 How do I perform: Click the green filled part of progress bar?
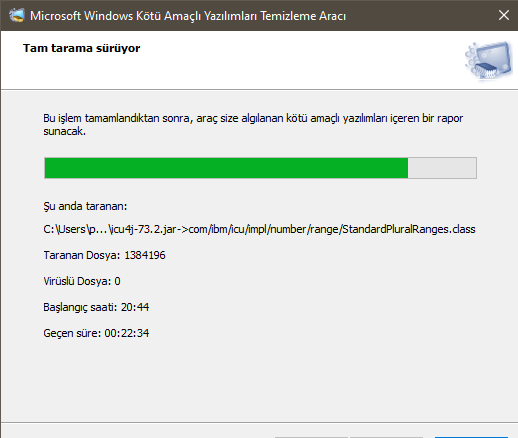click(226, 168)
